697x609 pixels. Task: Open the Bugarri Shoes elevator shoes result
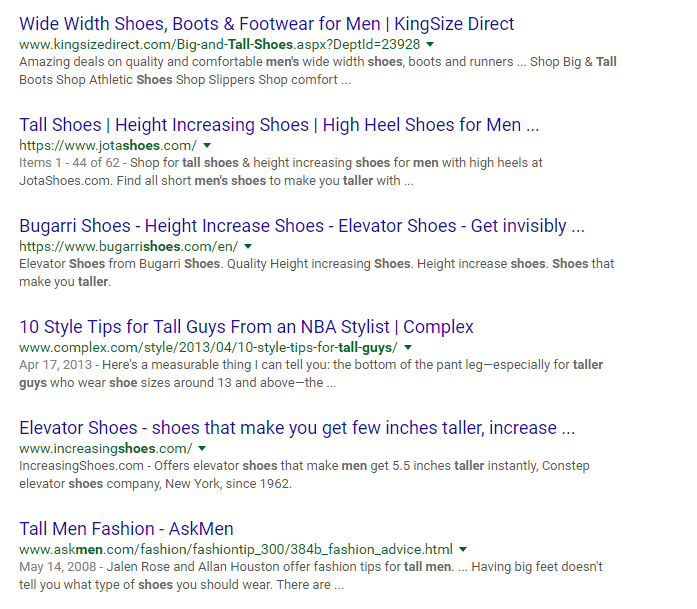coord(302,226)
